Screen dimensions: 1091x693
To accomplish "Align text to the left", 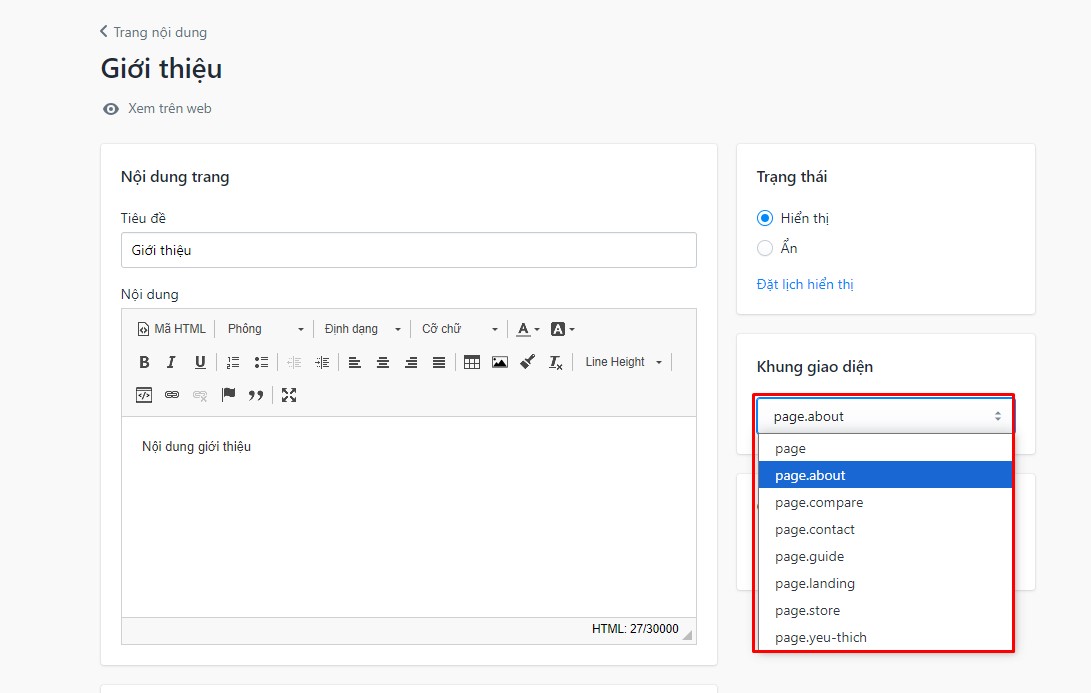I will 355,362.
